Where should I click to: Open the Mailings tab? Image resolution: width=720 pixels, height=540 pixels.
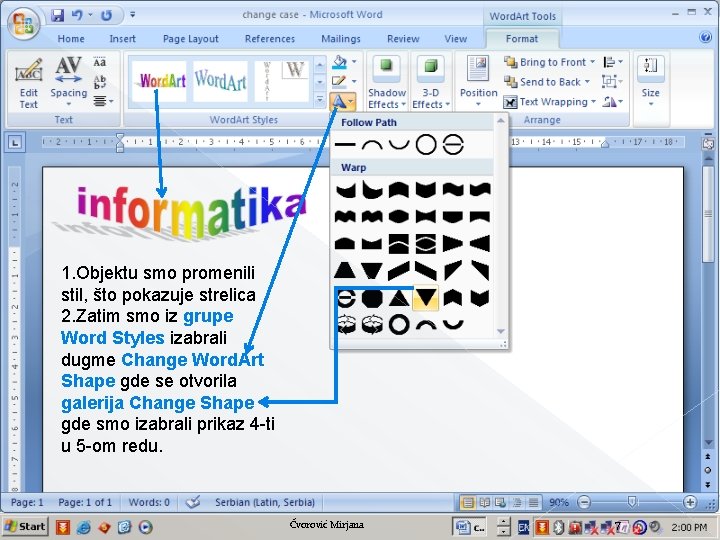[x=341, y=39]
